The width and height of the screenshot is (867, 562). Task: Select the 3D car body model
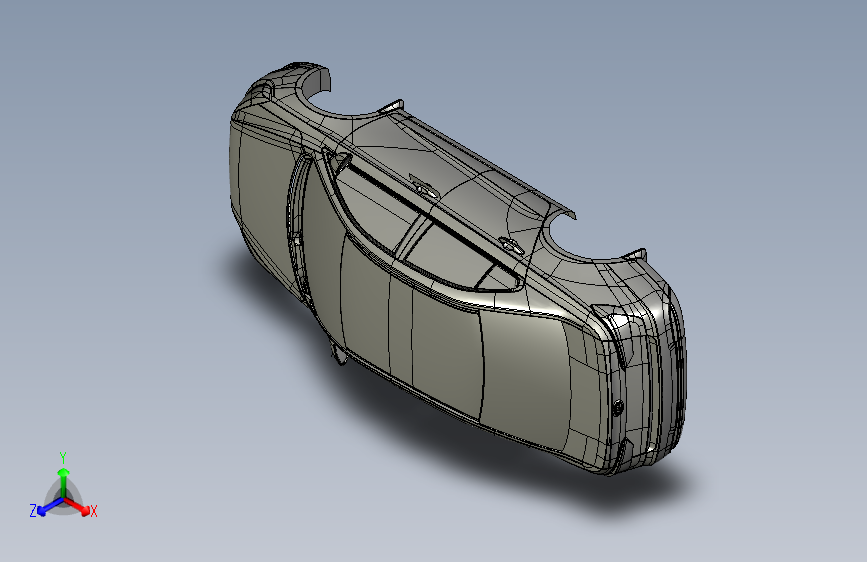click(x=458, y=269)
